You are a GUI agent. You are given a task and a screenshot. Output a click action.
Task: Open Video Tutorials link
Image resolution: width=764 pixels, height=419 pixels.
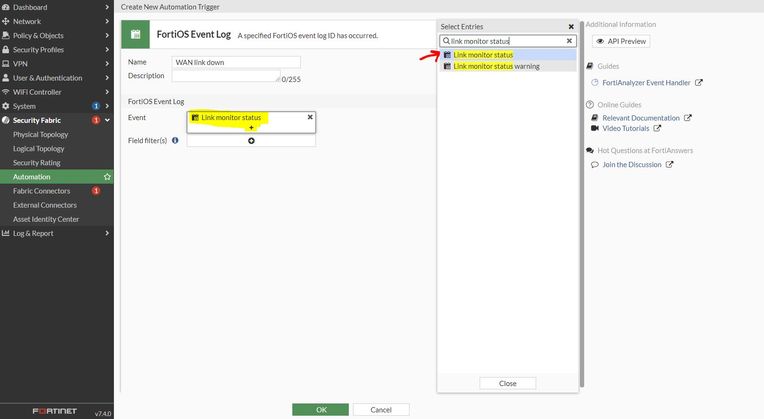626,129
